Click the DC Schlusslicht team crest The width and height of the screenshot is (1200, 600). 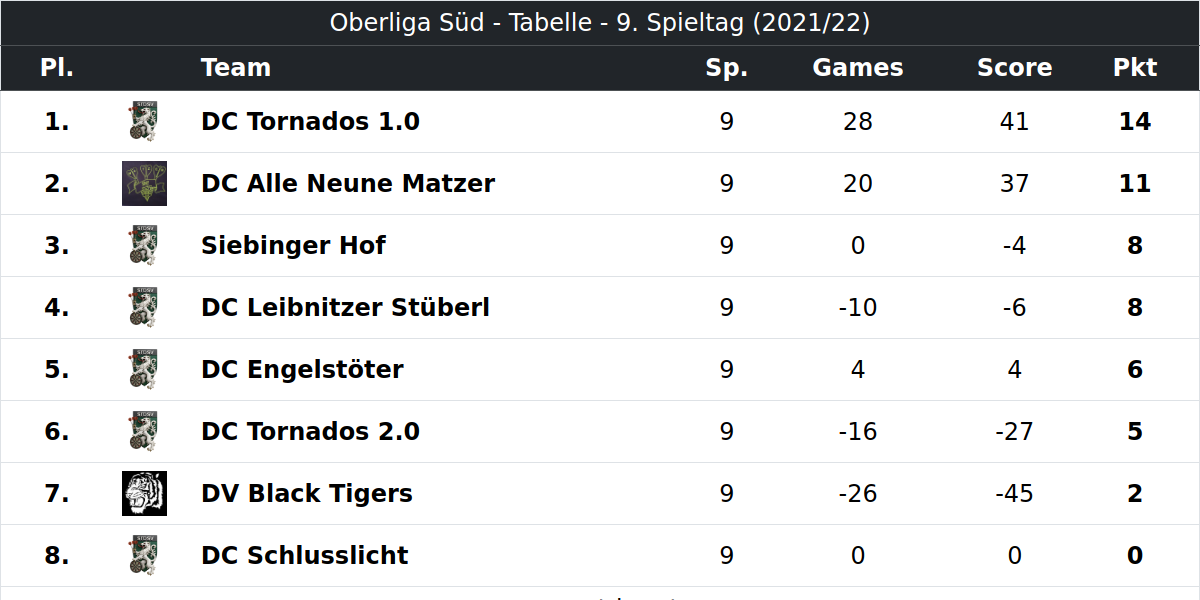pos(144,555)
